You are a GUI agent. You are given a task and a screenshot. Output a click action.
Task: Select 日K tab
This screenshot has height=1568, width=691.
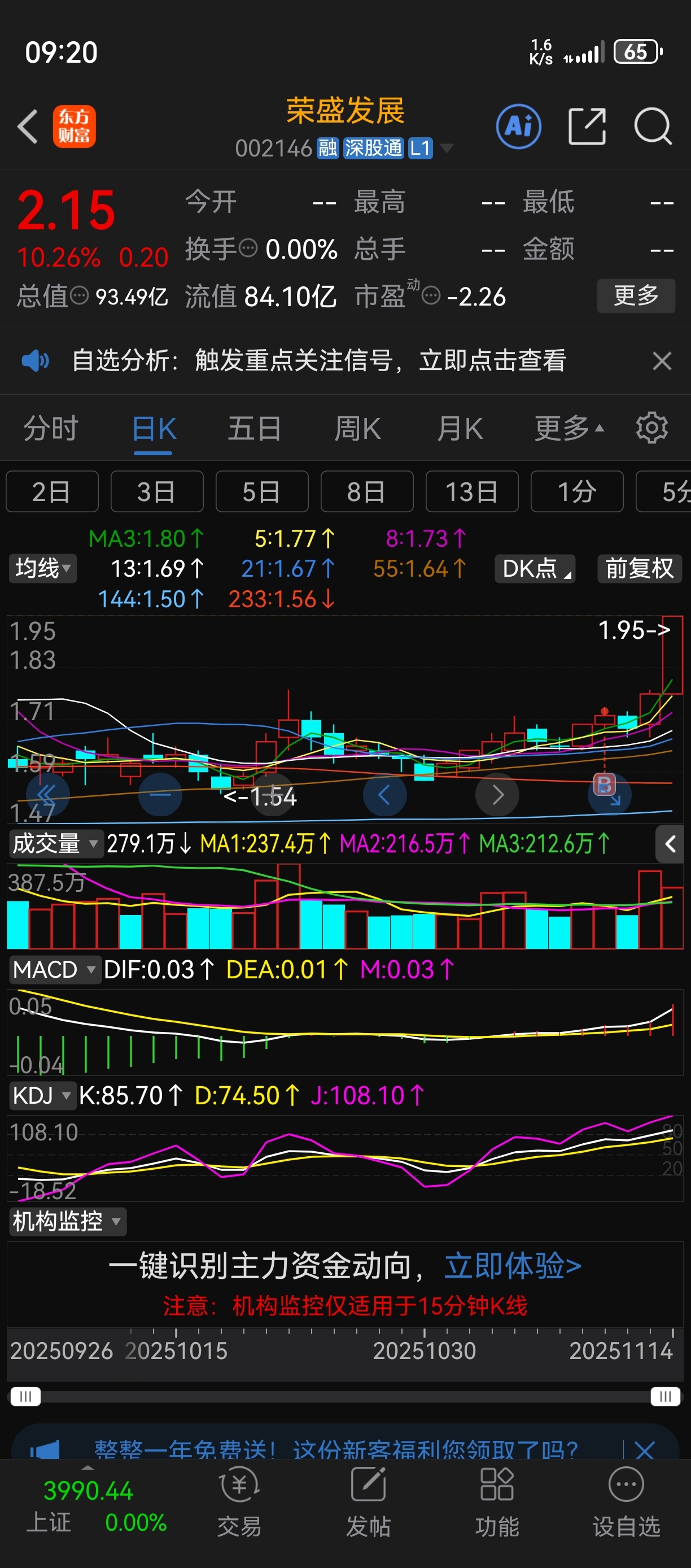coord(154,429)
